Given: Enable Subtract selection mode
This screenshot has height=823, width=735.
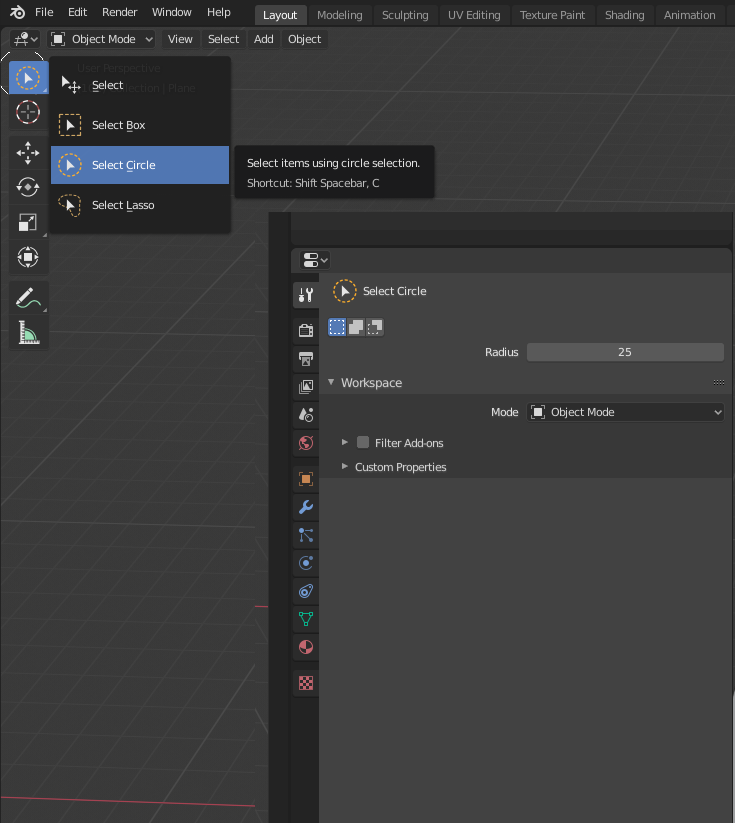Looking at the screenshot, I should (375, 327).
